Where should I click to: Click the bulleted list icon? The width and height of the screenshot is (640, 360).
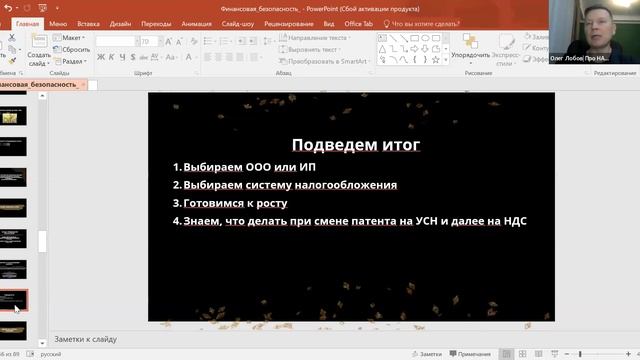tap(209, 41)
